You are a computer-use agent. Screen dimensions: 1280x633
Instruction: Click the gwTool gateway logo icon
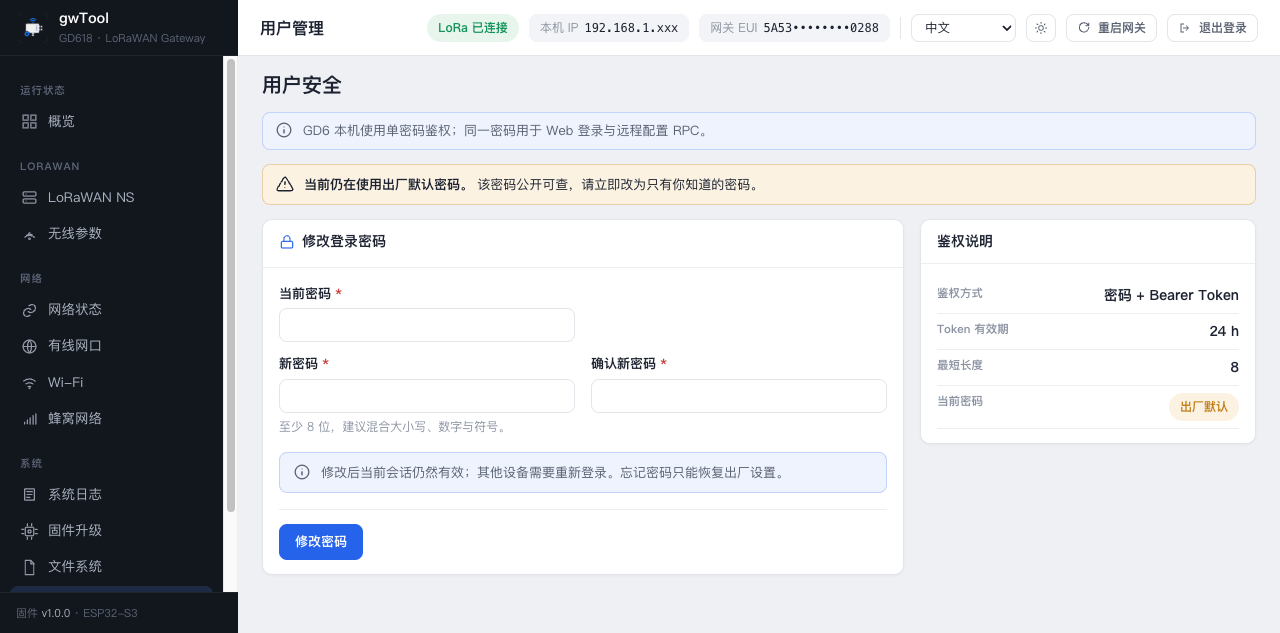(x=33, y=28)
